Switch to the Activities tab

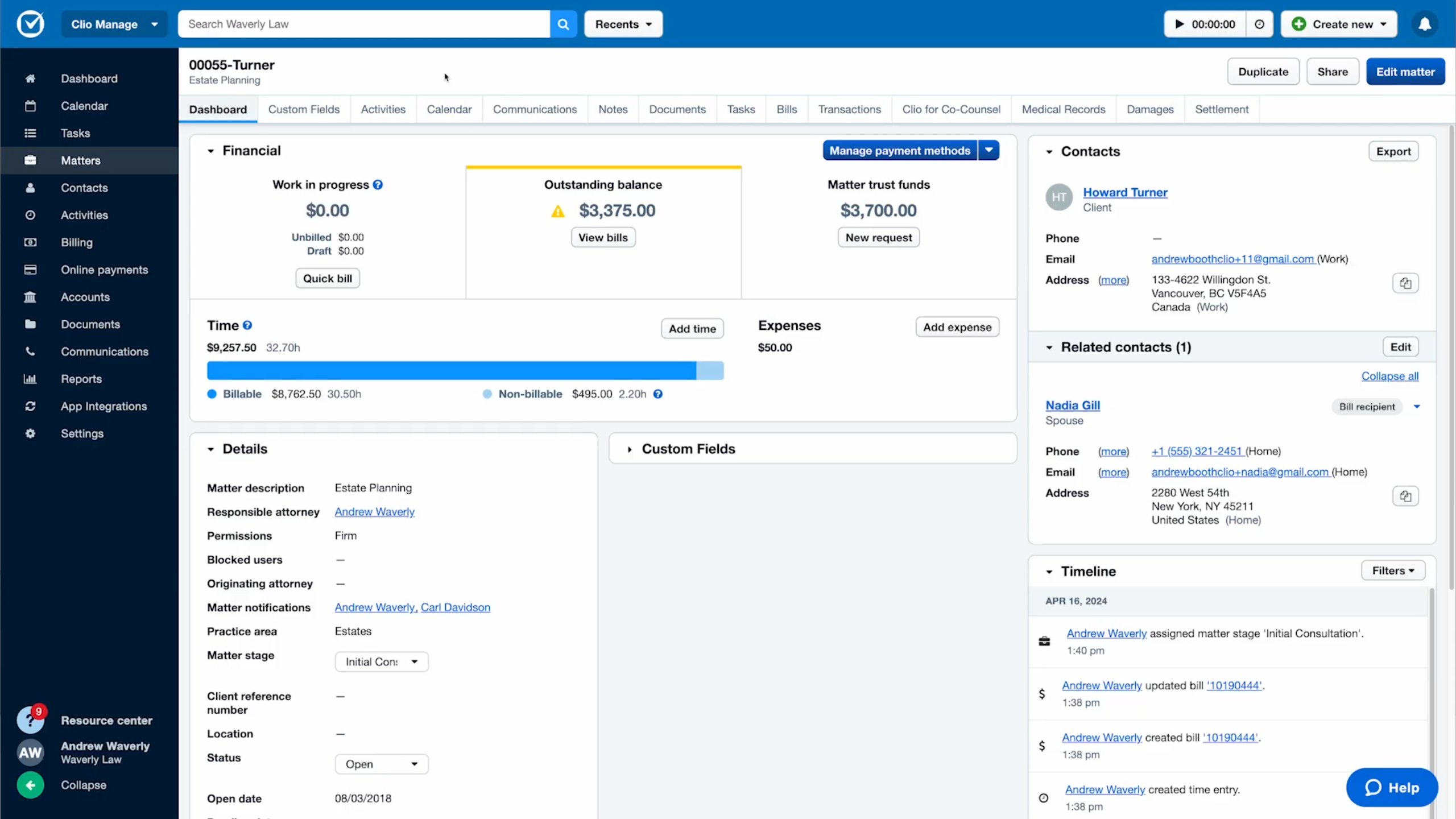[383, 109]
